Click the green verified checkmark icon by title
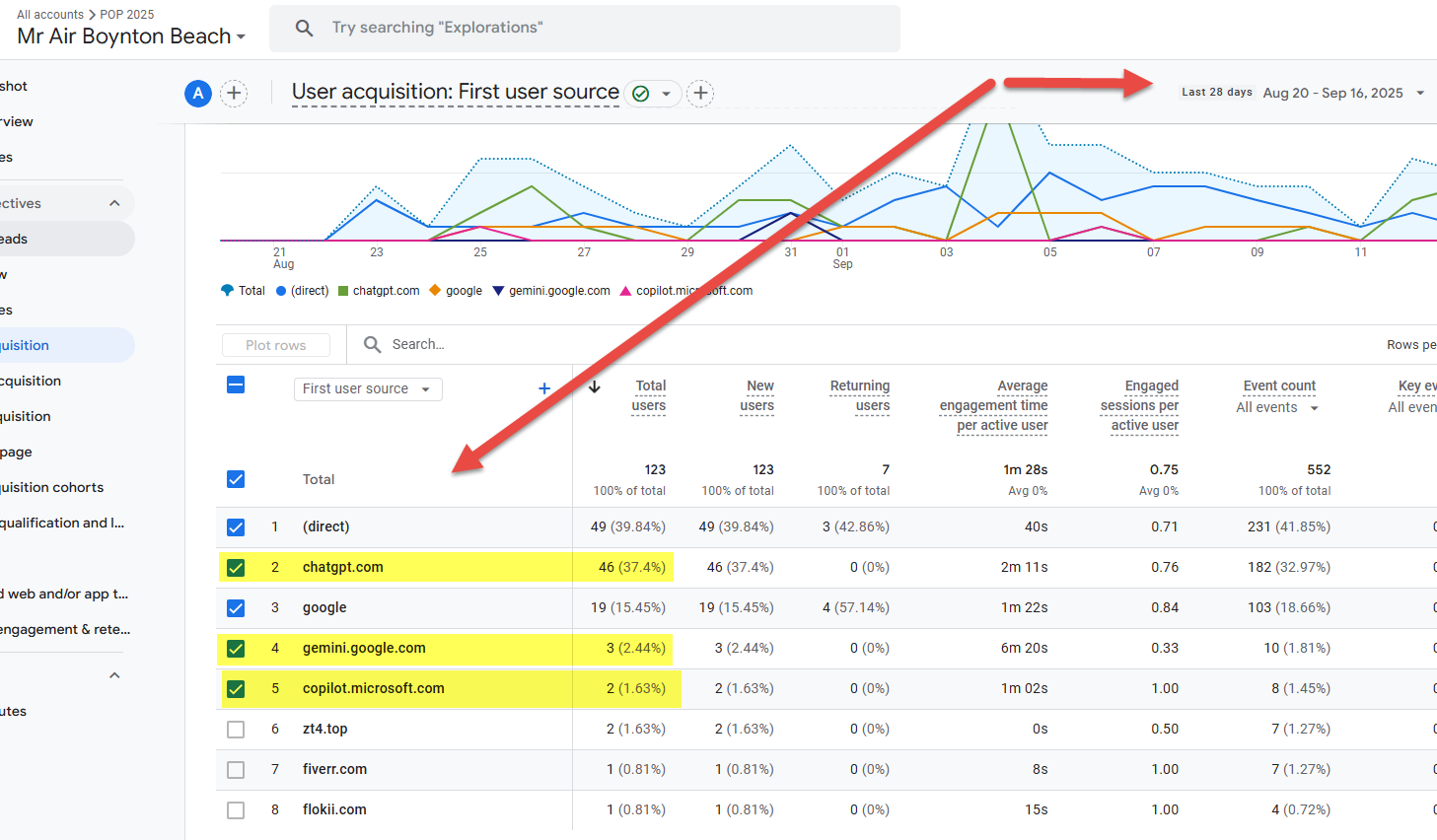 pyautogui.click(x=641, y=94)
